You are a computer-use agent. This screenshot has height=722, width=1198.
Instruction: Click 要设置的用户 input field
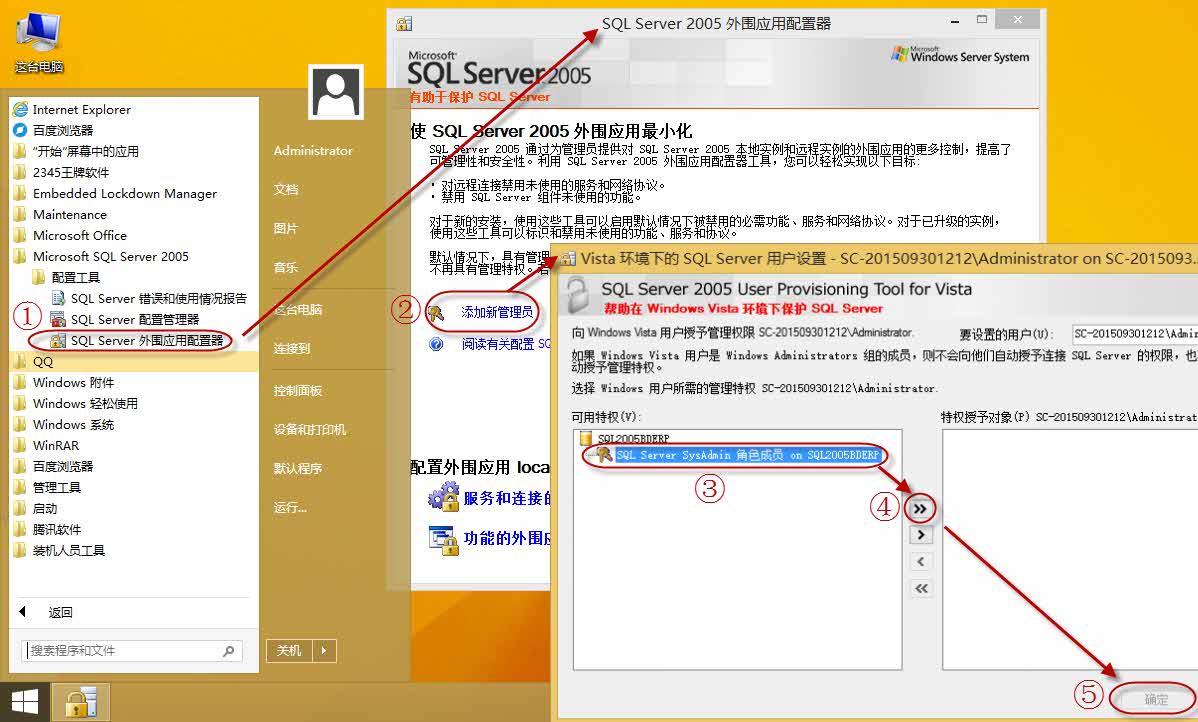pyautogui.click(x=1134, y=334)
